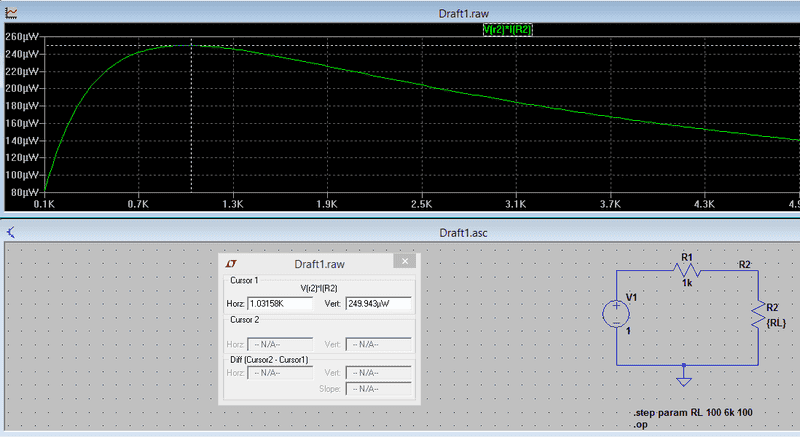Select the R2 load resistor symbol
800x437 pixels.
click(x=757, y=314)
